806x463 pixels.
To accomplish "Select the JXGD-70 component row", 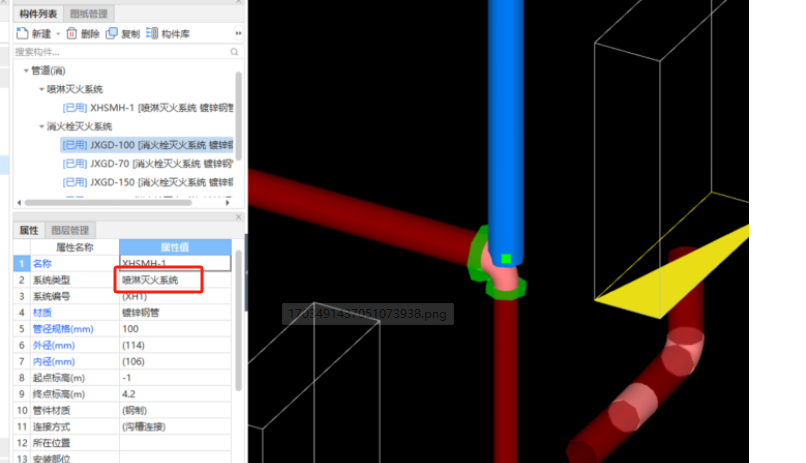I will coord(148,163).
